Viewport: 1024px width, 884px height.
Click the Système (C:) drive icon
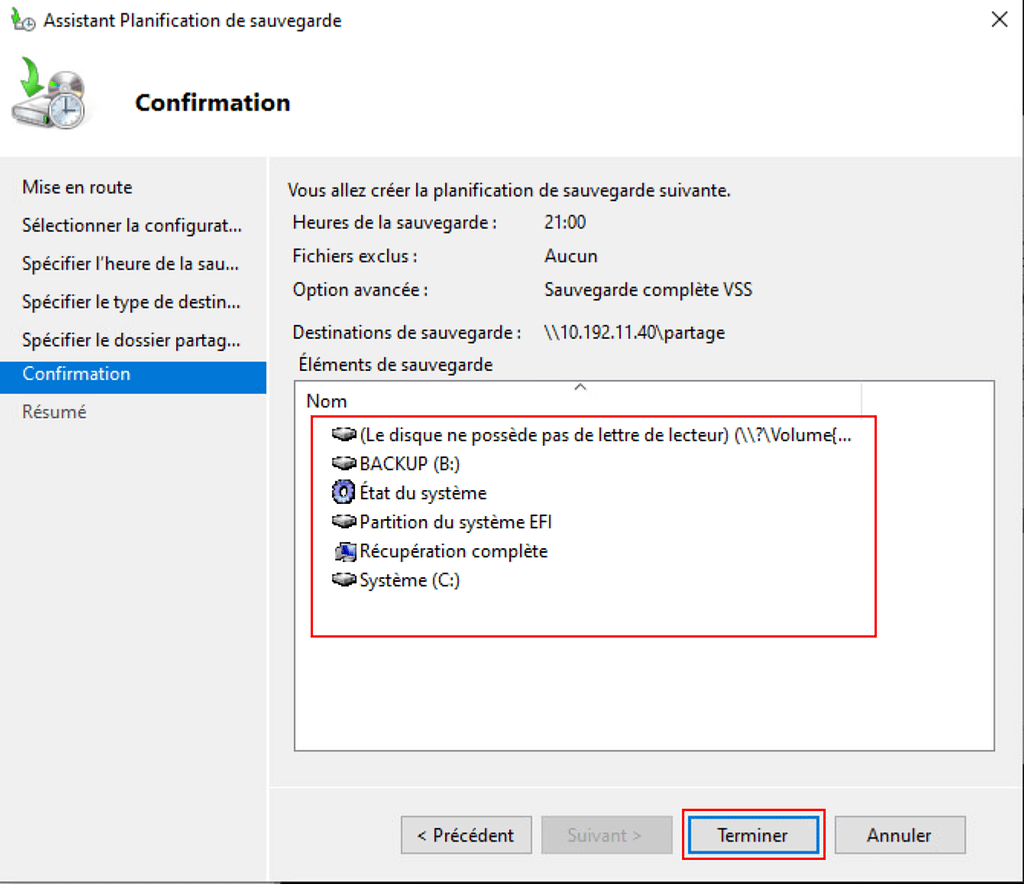click(x=344, y=580)
